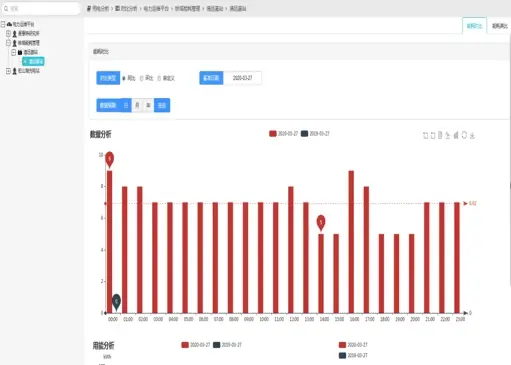Toggle the red 2020-03-27 legend swatch in the top chart
This screenshot has height=365, width=511.
click(x=273, y=134)
